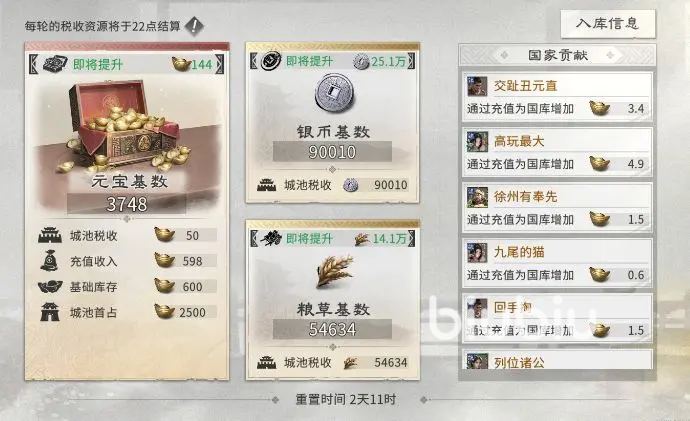Click the 元宝基数 value 3748
The image size is (690, 421).
[x=127, y=204]
